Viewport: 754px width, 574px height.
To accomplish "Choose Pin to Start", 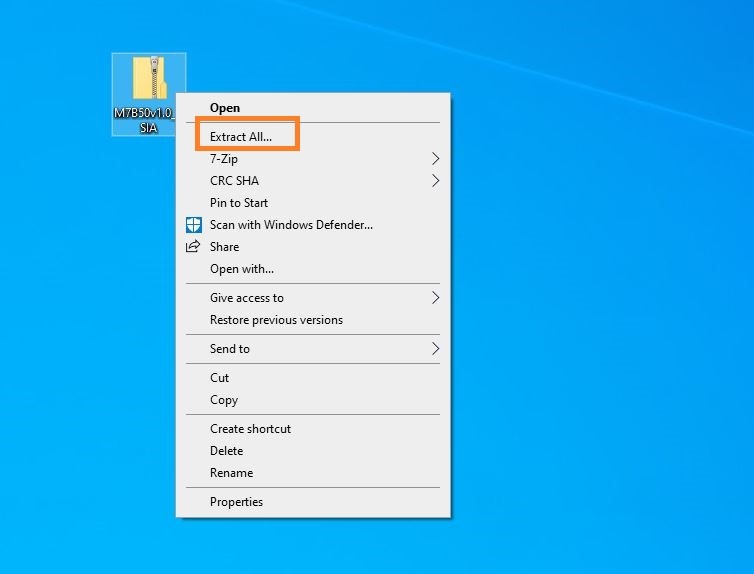I will [239, 203].
